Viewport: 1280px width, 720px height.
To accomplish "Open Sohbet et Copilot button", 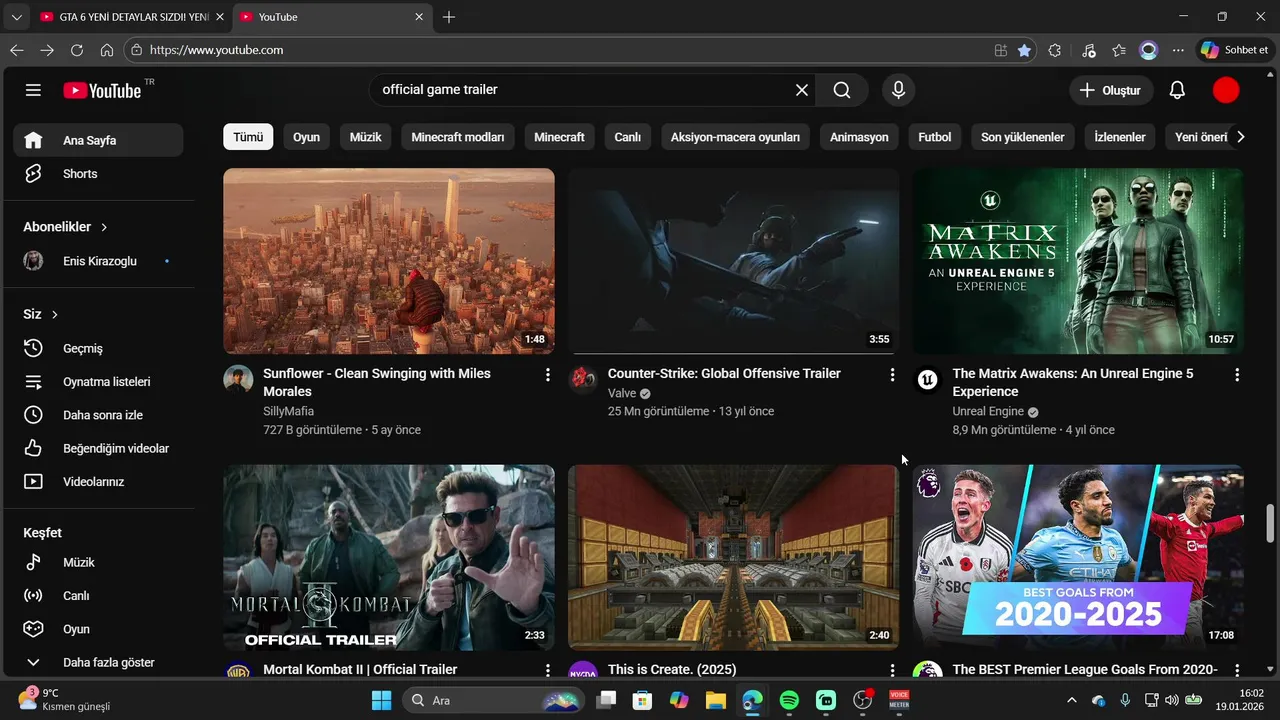I will pyautogui.click(x=1235, y=50).
